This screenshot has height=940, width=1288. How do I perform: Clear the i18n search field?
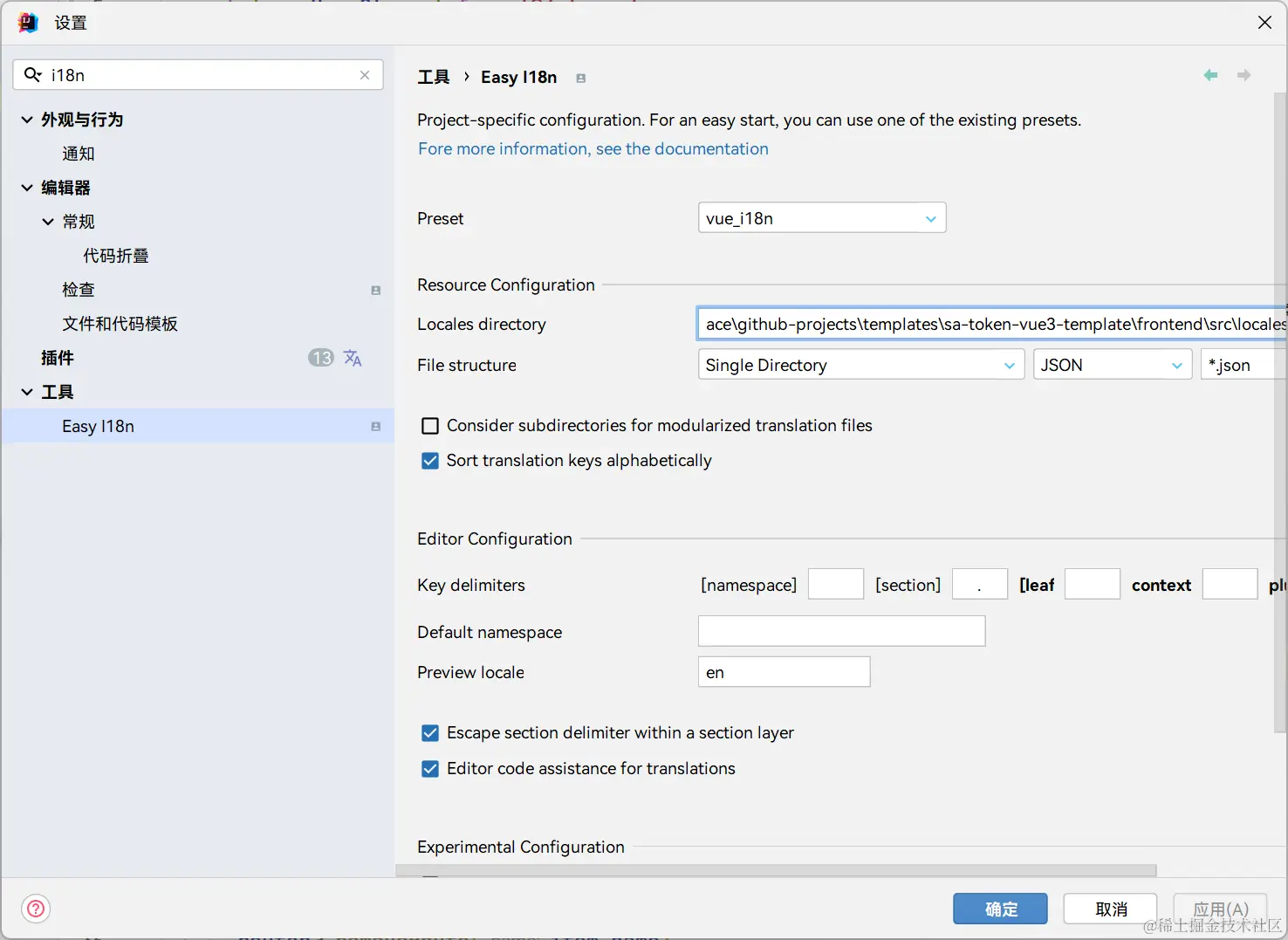point(365,75)
